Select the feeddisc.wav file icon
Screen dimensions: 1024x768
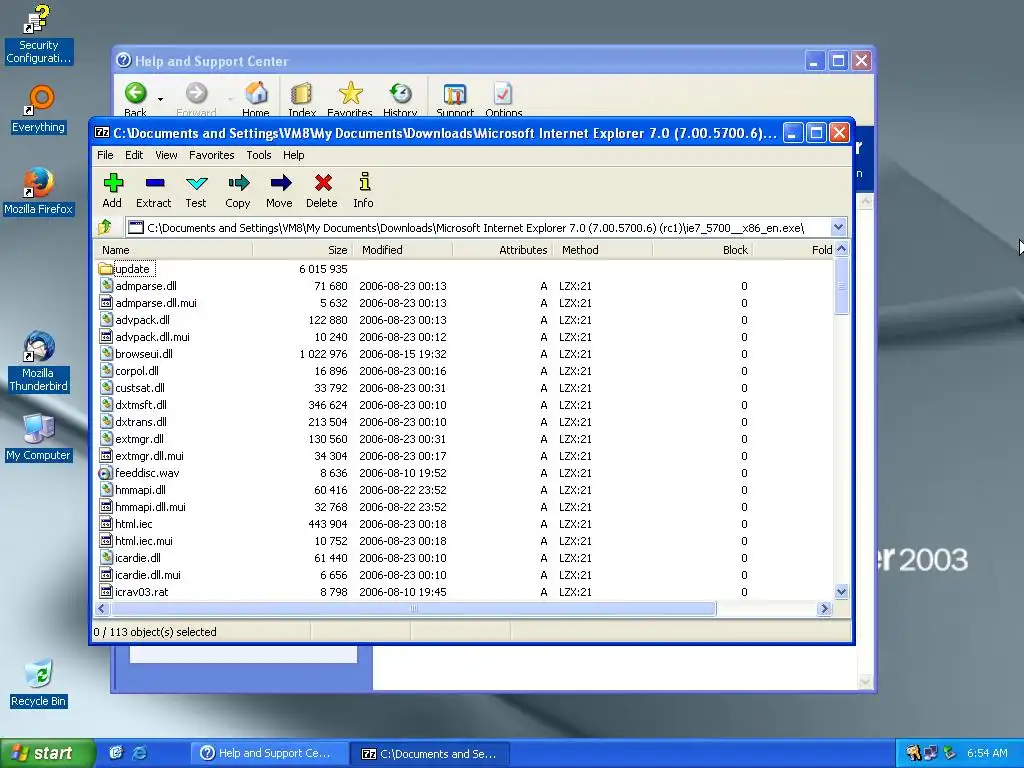coord(106,473)
